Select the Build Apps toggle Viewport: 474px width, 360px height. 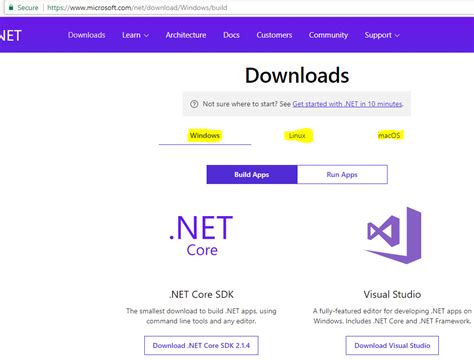(252, 174)
